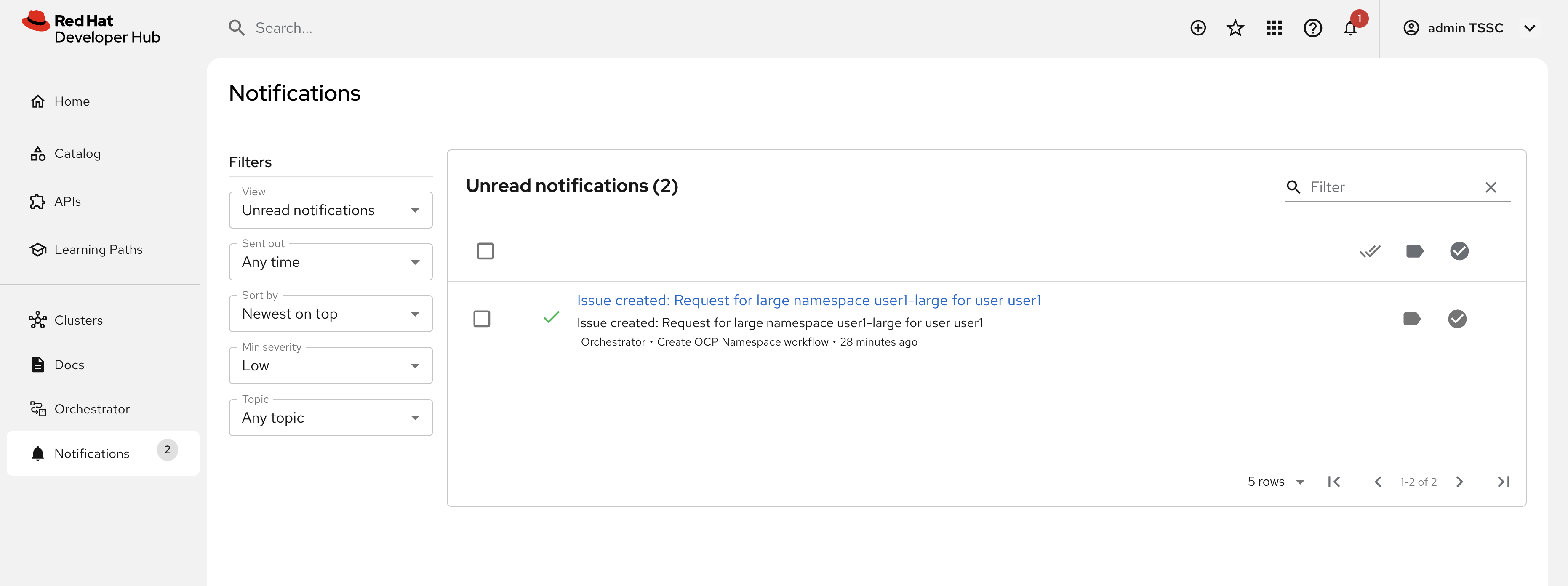Clear the Filter field with the X button

(x=1491, y=187)
